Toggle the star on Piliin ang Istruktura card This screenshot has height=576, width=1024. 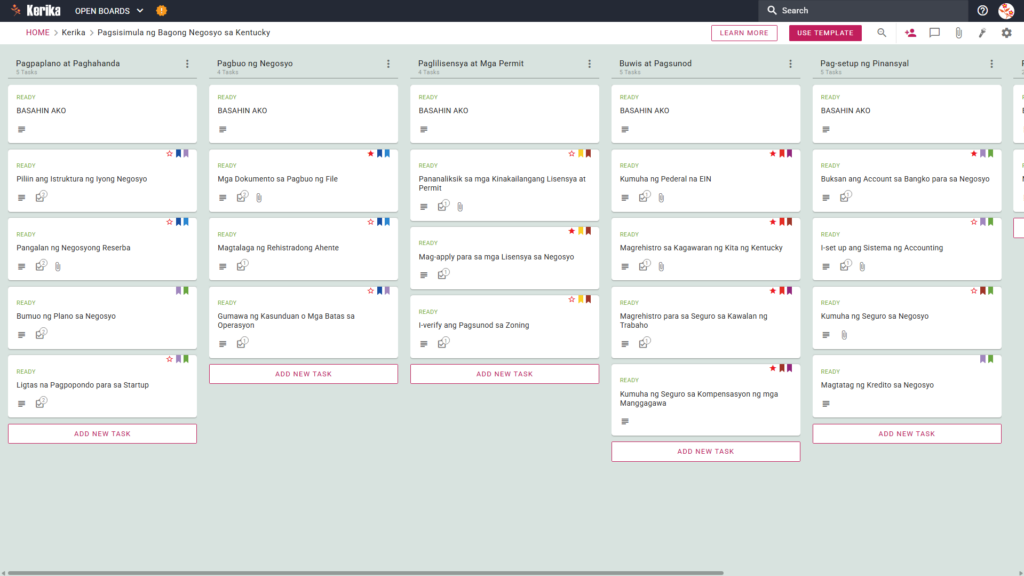170,153
